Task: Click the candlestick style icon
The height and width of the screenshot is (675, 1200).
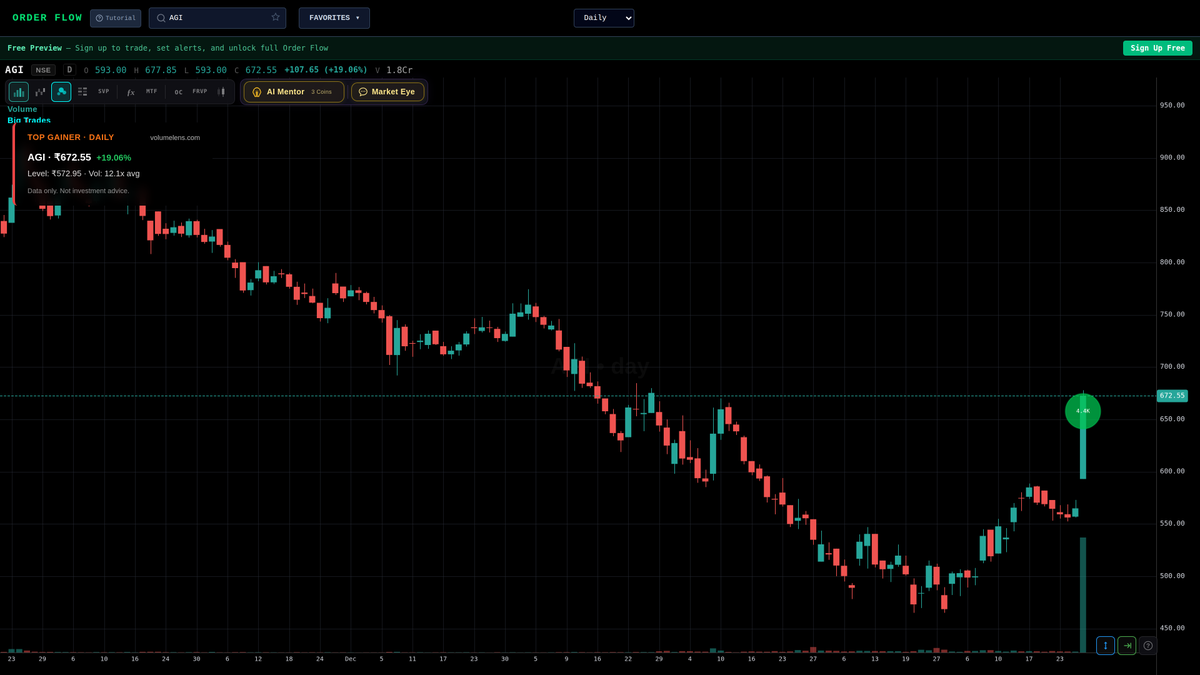Action: [x=221, y=92]
